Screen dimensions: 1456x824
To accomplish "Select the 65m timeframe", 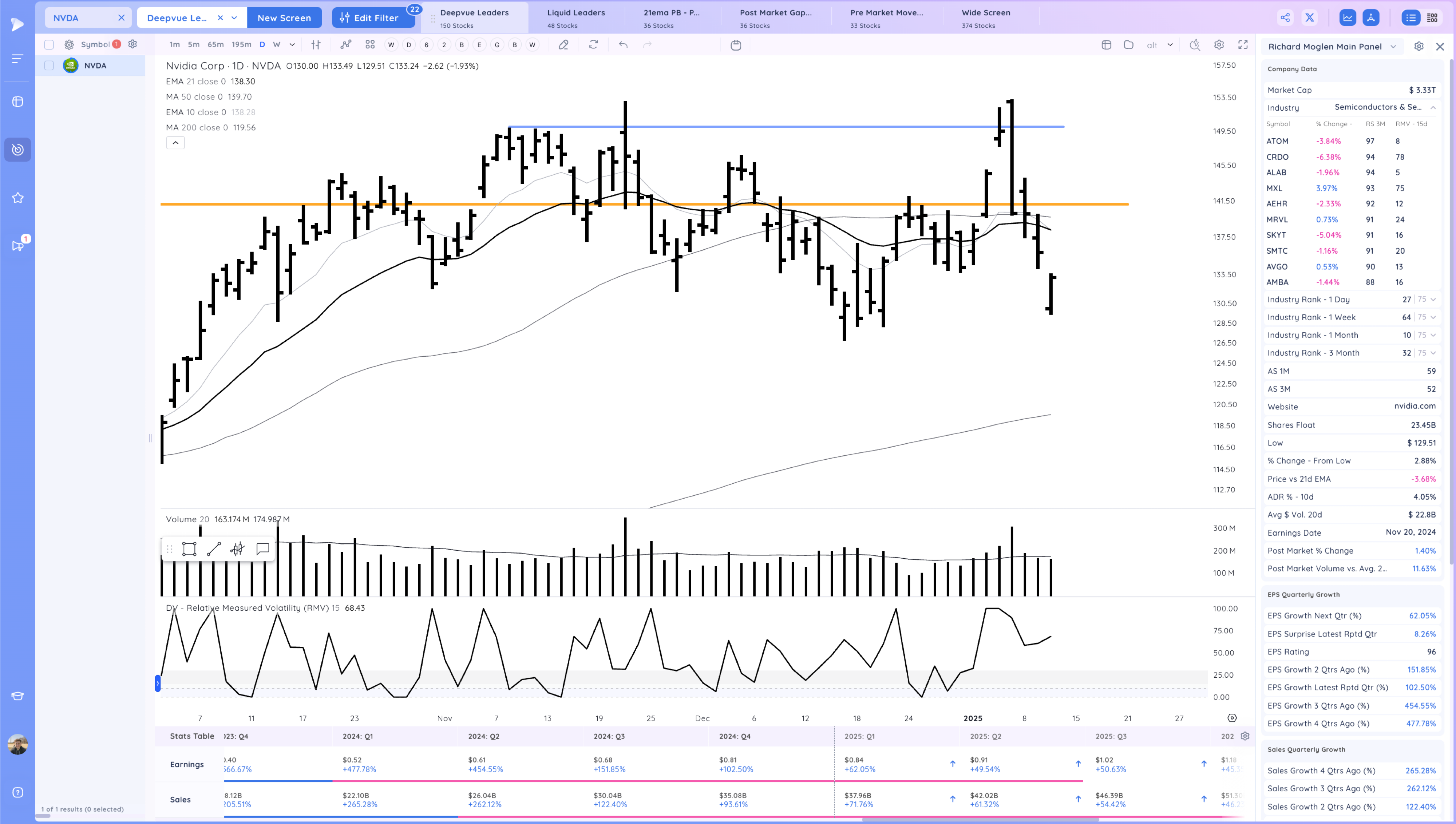I will pos(215,45).
